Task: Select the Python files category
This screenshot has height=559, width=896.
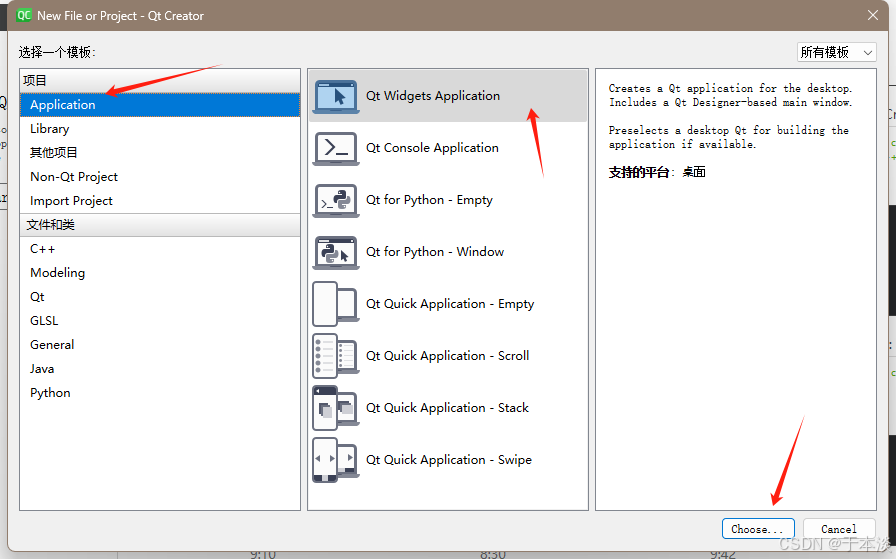Action: coord(160,393)
